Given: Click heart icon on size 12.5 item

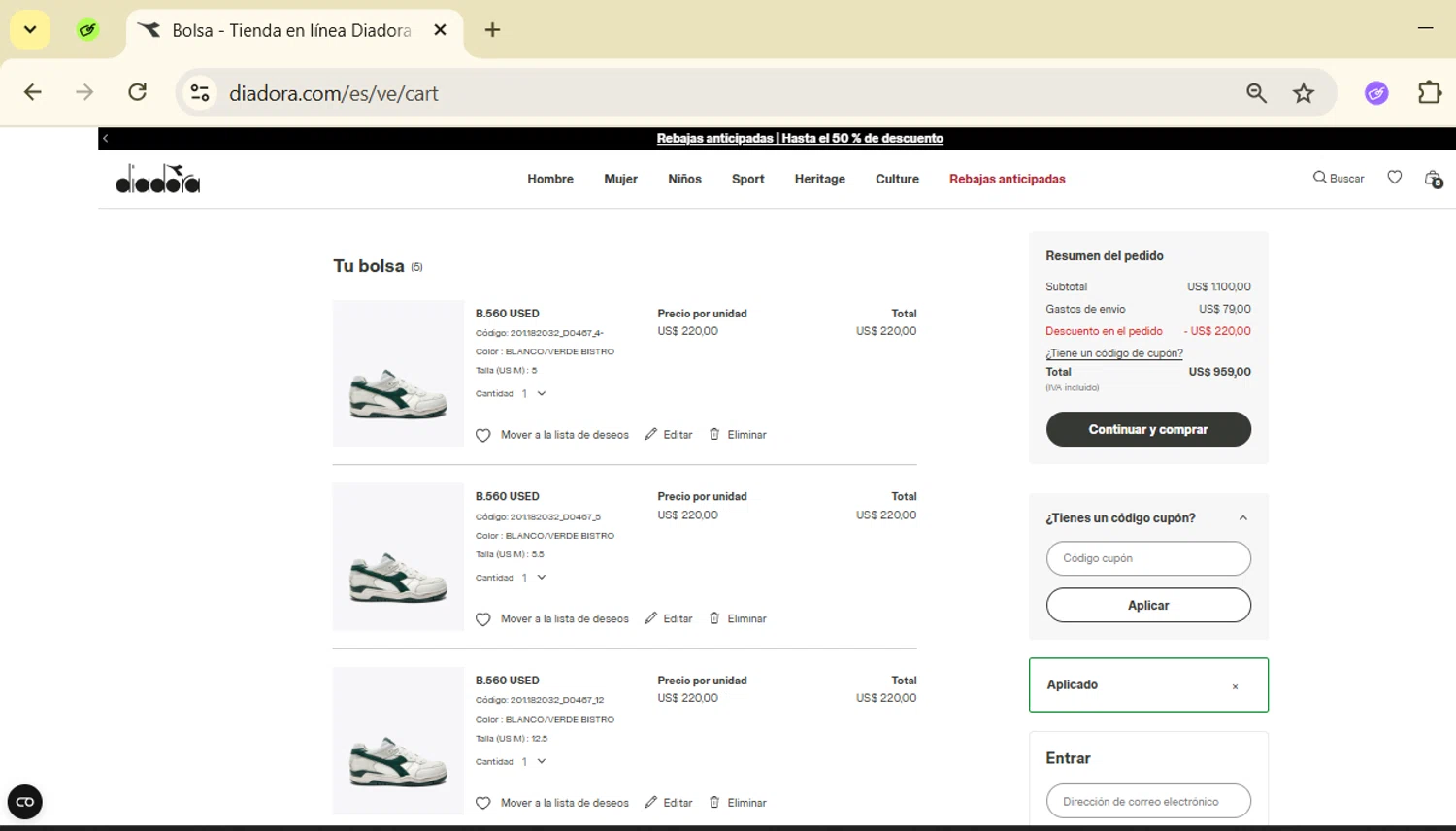Looking at the screenshot, I should coord(482,803).
